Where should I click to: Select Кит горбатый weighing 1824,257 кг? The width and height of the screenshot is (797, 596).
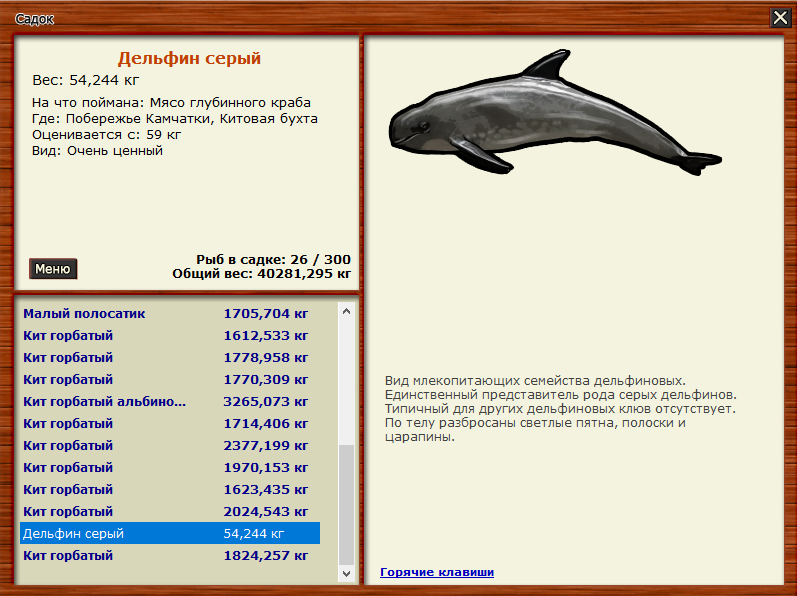point(68,555)
